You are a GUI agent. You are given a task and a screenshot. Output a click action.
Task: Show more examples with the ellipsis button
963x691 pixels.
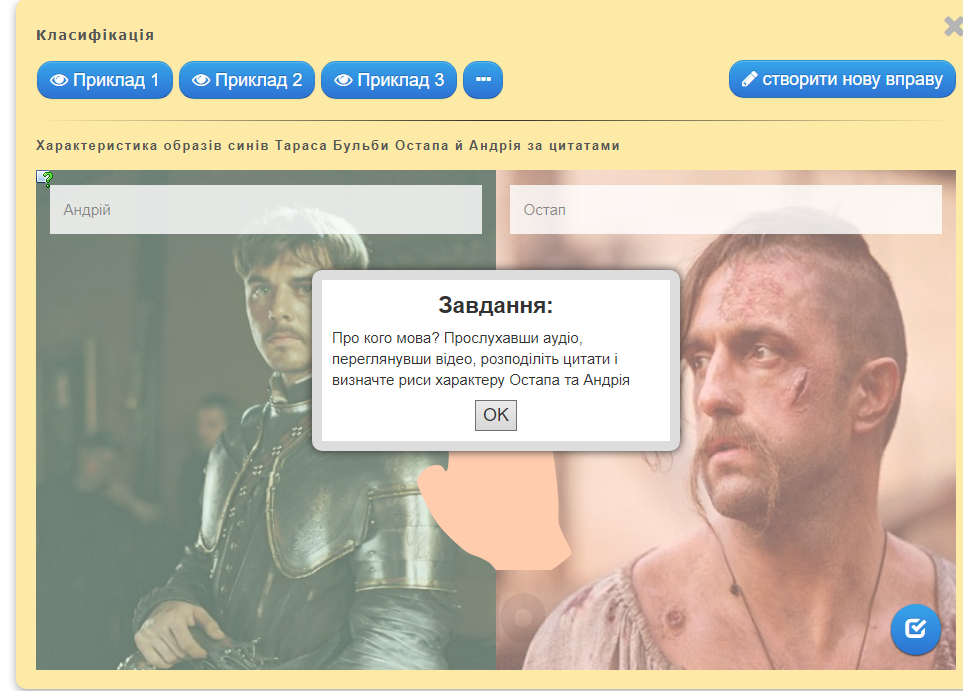[x=483, y=80]
